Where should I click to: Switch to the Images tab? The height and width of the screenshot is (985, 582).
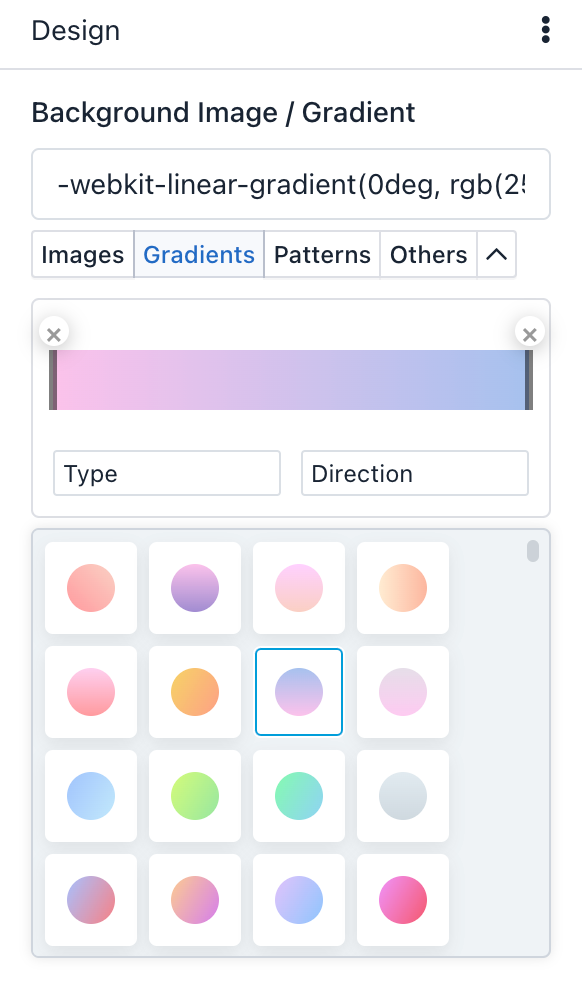coord(82,255)
